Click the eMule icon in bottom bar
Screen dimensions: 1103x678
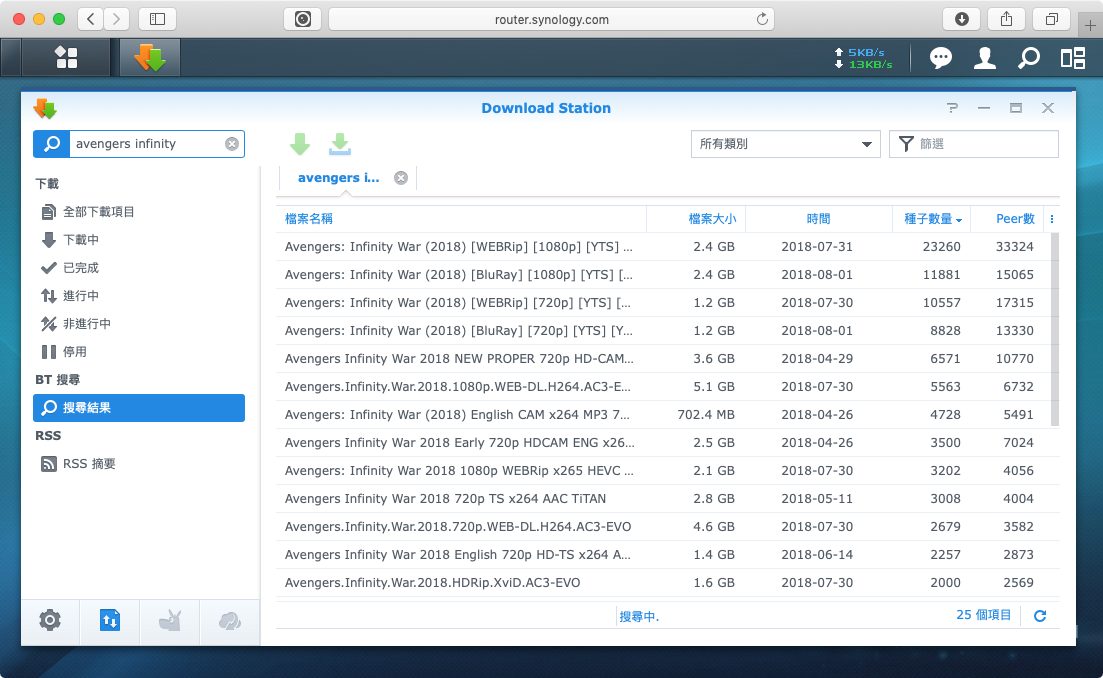tap(229, 620)
